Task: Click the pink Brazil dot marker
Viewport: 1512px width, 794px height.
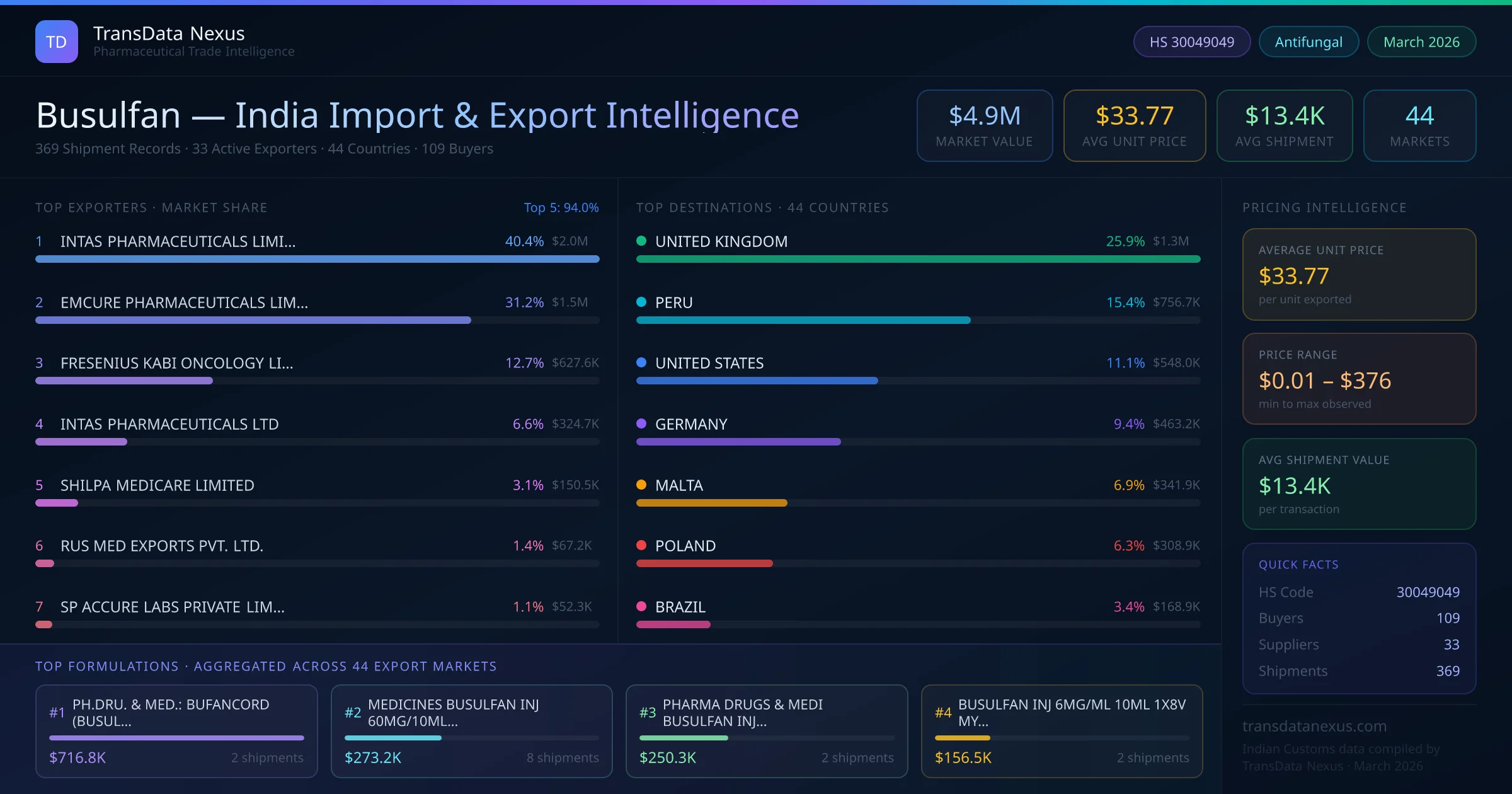Action: pyautogui.click(x=641, y=606)
